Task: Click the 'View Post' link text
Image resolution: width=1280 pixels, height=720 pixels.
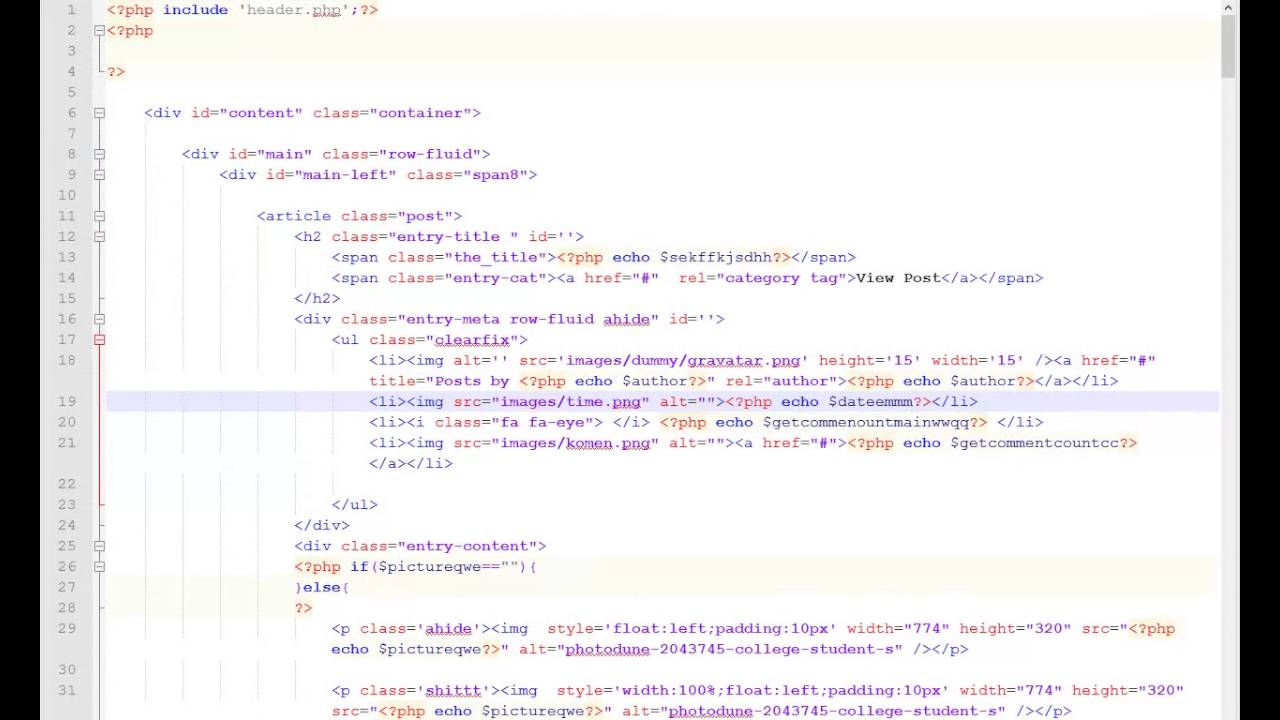Action: [898, 278]
